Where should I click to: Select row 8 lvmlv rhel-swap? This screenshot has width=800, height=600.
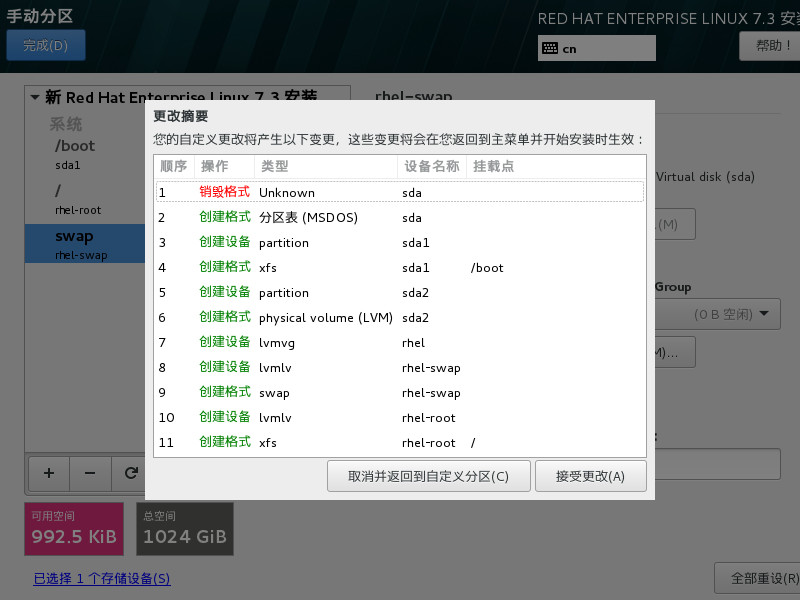[x=399, y=367]
